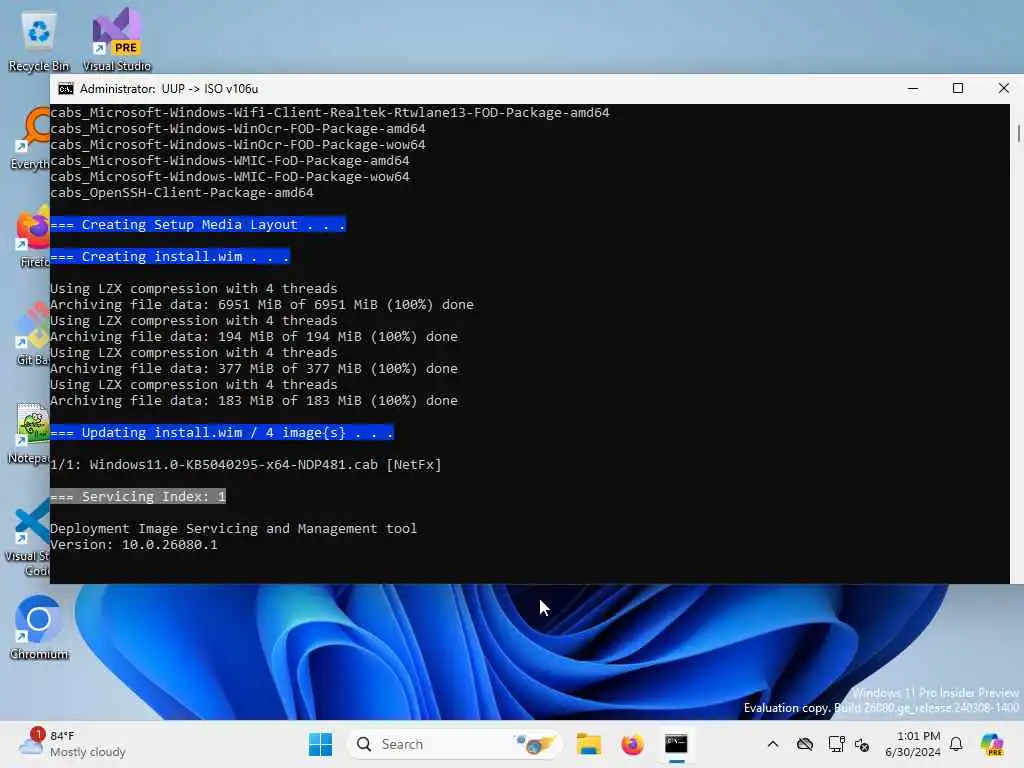
Task: Click 'Archiving file data: 6951 MiB' line
Action: click(262, 304)
